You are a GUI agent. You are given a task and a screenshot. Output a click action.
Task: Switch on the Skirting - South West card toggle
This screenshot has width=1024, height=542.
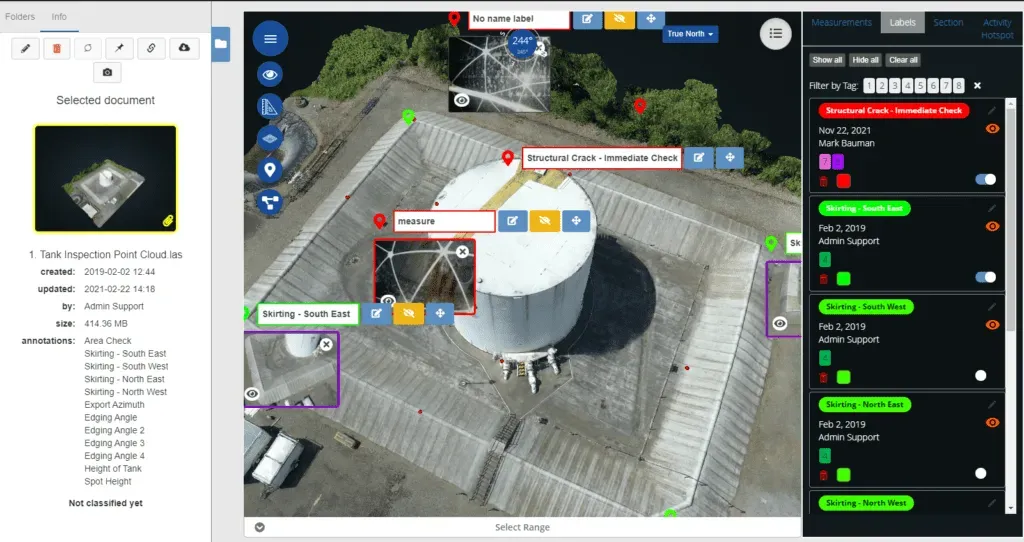tap(980, 375)
